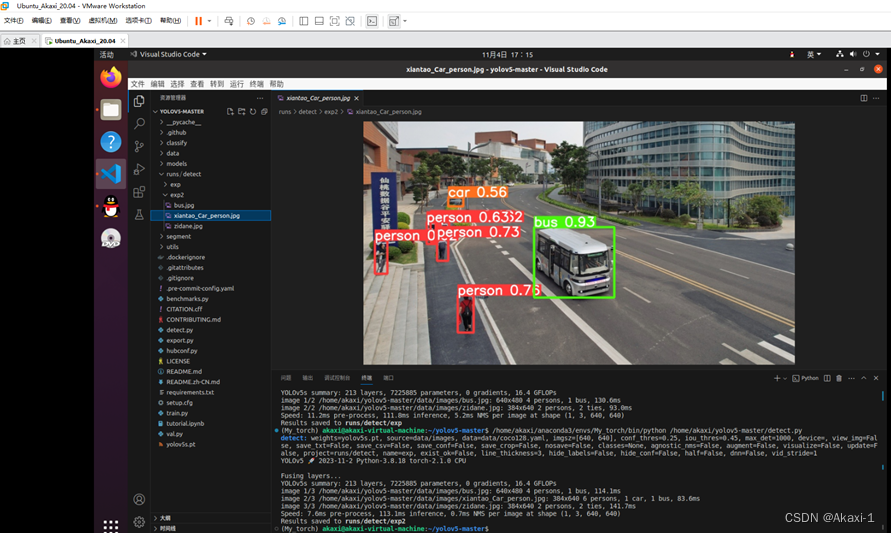891x533 pixels.
Task: Delete the terminal using the trash icon
Action: (x=839, y=378)
